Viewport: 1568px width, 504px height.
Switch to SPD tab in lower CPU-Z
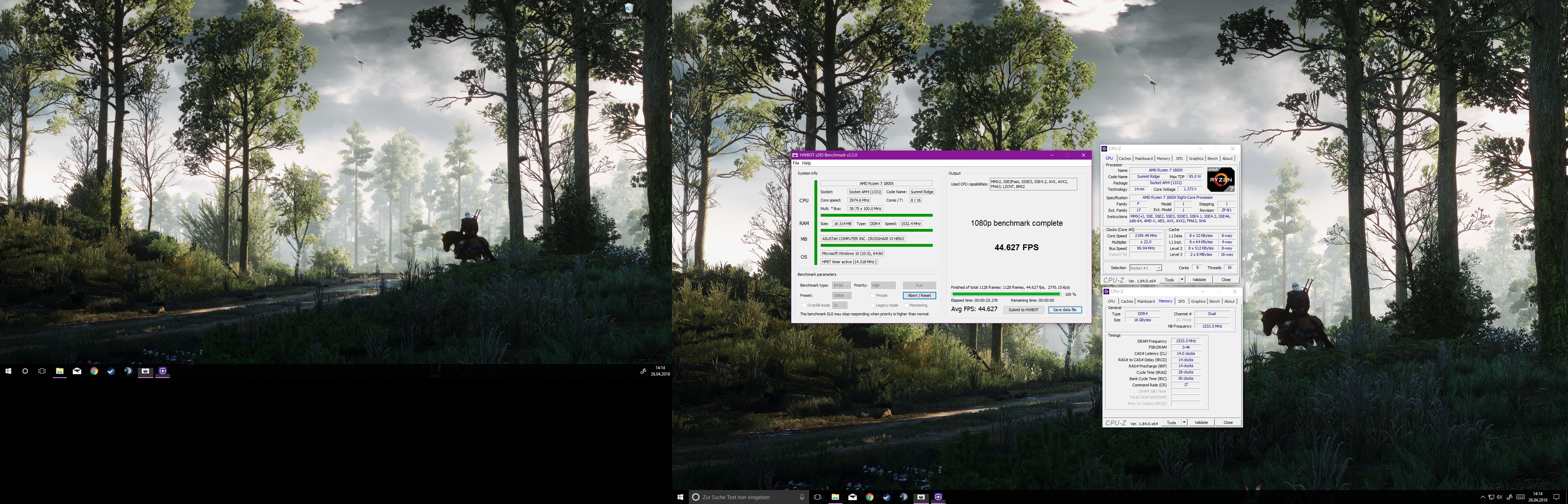(1182, 301)
